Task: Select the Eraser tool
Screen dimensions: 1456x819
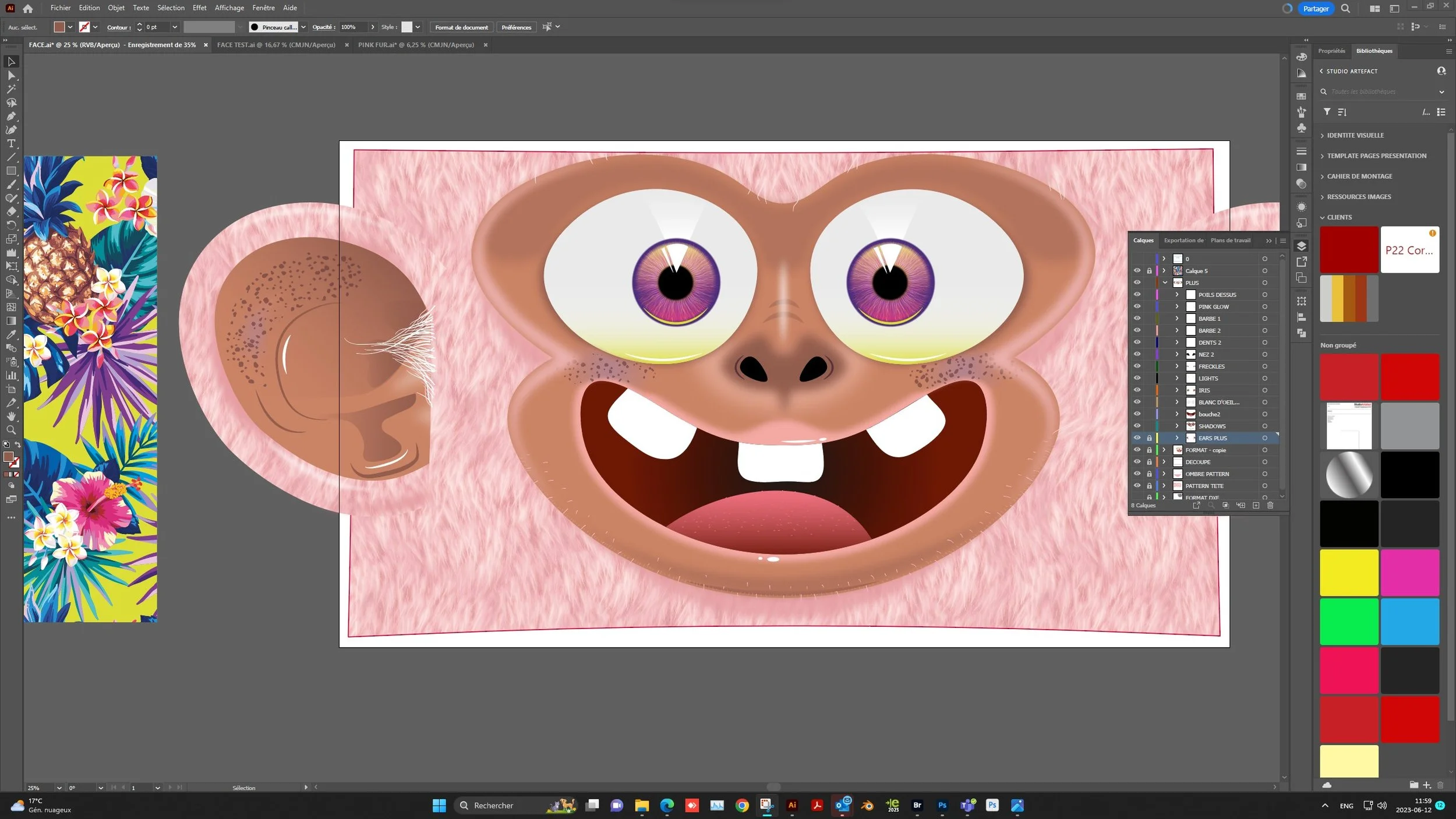Action: point(11,211)
